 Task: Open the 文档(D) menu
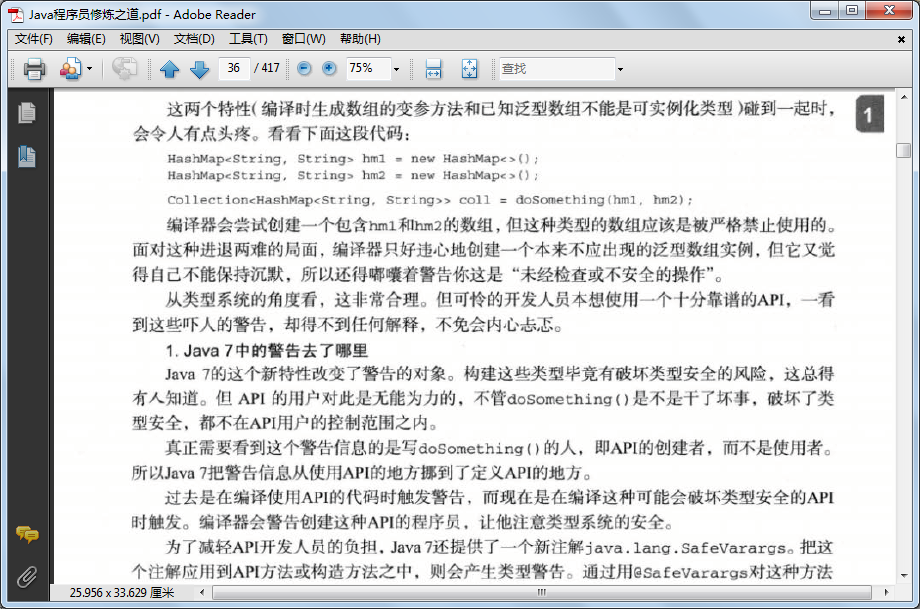pyautogui.click(x=194, y=39)
